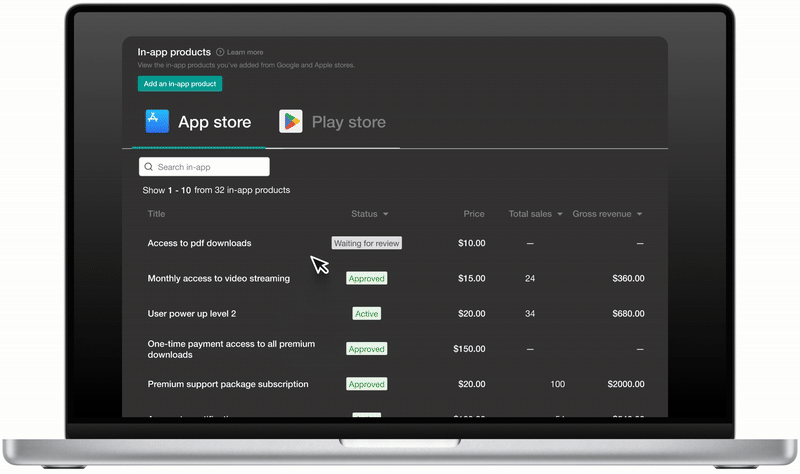Select Premium support package subscription row
The width and height of the screenshot is (800, 474).
coord(227,384)
